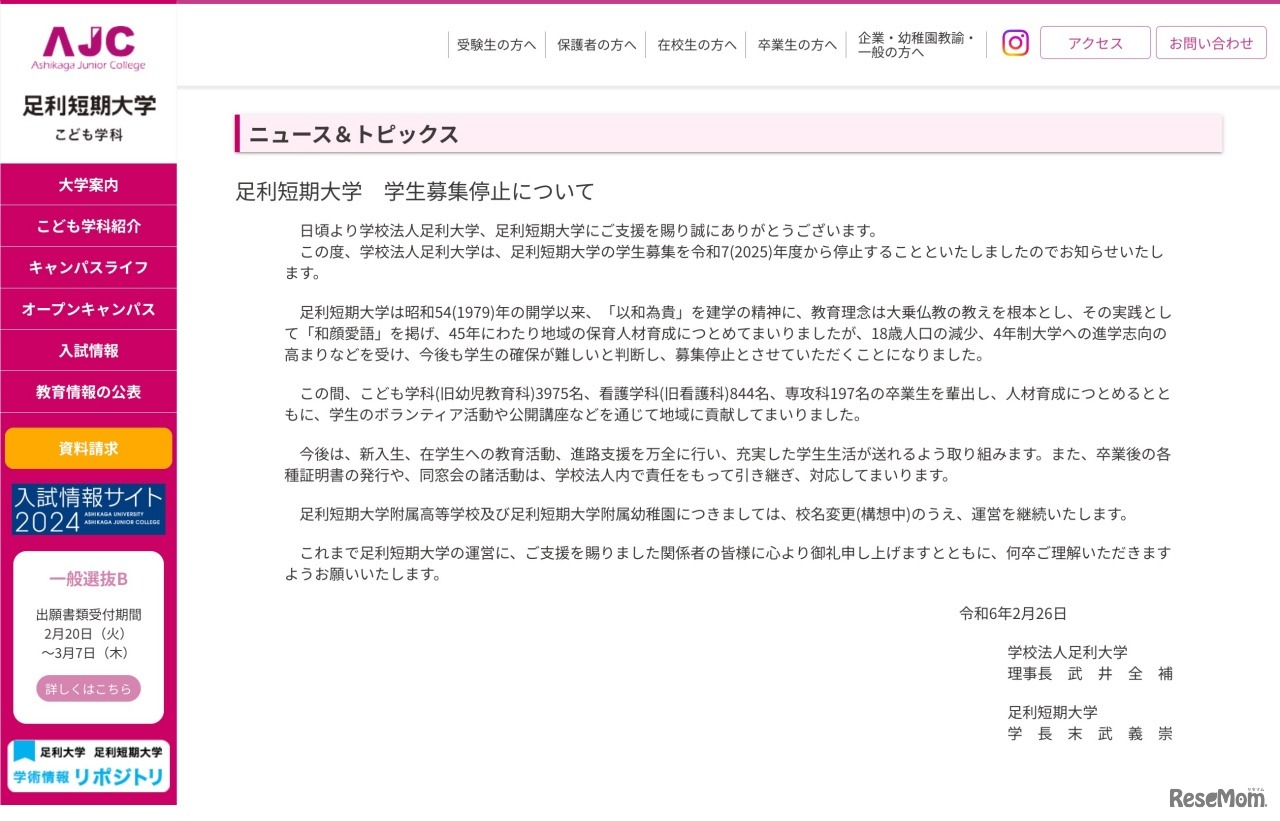Screen dimensions: 1280x821
Task: Select こども学科紹介 from the sidebar
Action: click(88, 226)
